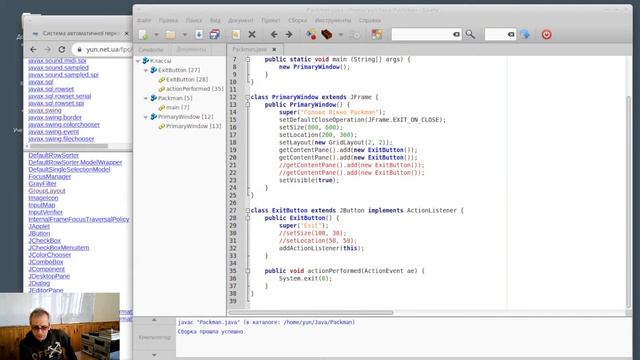Image resolution: width=640 pixels, height=360 pixels.
Task: Build the file with the brick icon
Action: pyautogui.click(x=327, y=35)
